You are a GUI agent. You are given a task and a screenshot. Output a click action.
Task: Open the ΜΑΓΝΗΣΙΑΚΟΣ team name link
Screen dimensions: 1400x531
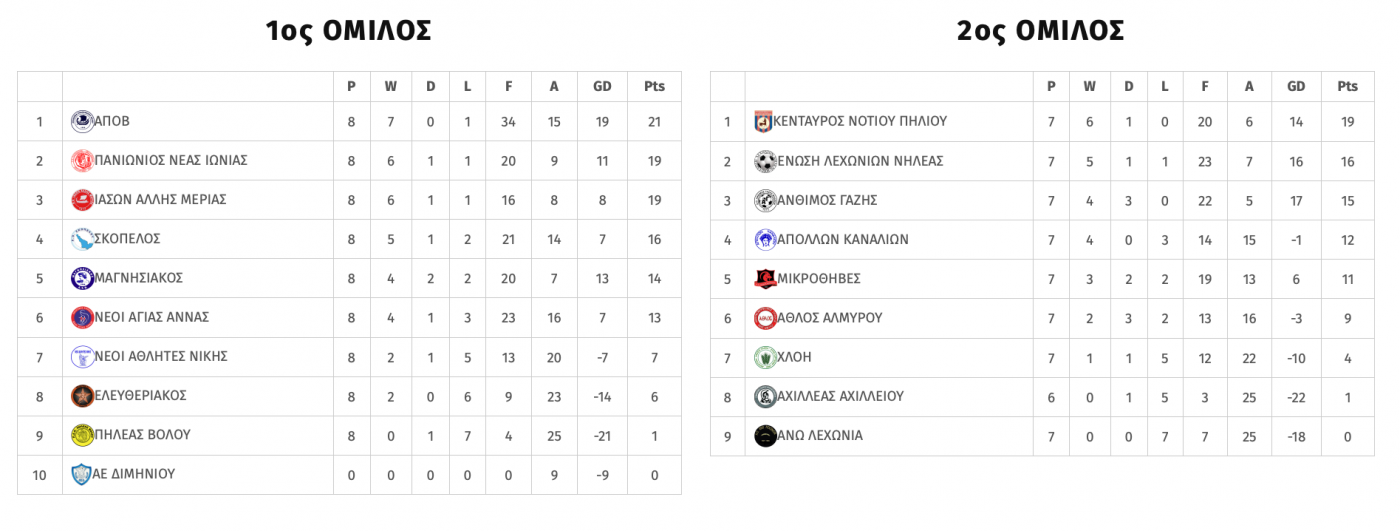click(138, 278)
